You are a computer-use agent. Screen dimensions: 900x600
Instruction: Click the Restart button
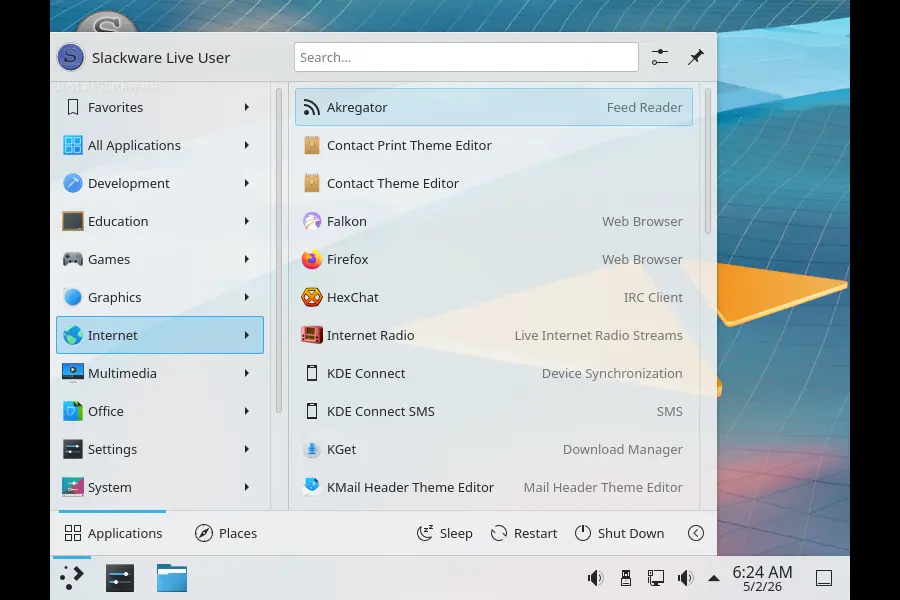[x=523, y=533]
